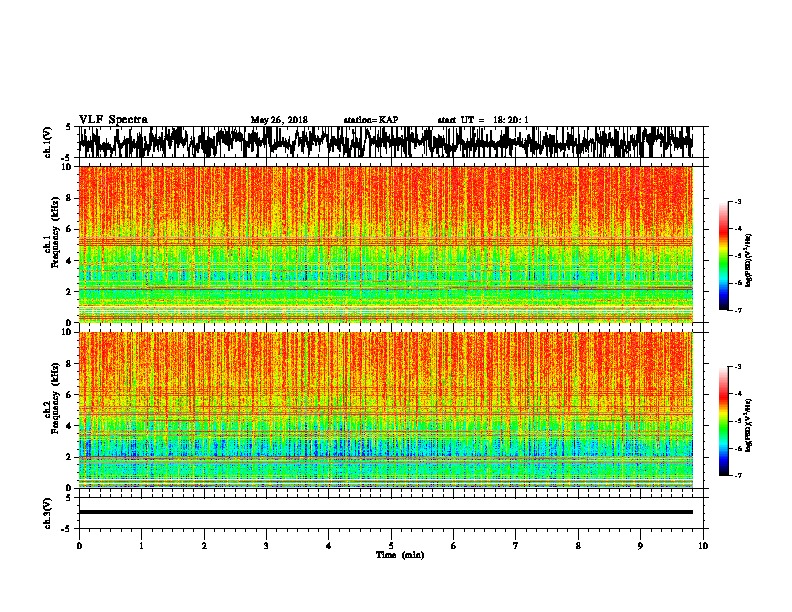Click the time axis tick label "1"
The image size is (792, 612).
pos(141,546)
